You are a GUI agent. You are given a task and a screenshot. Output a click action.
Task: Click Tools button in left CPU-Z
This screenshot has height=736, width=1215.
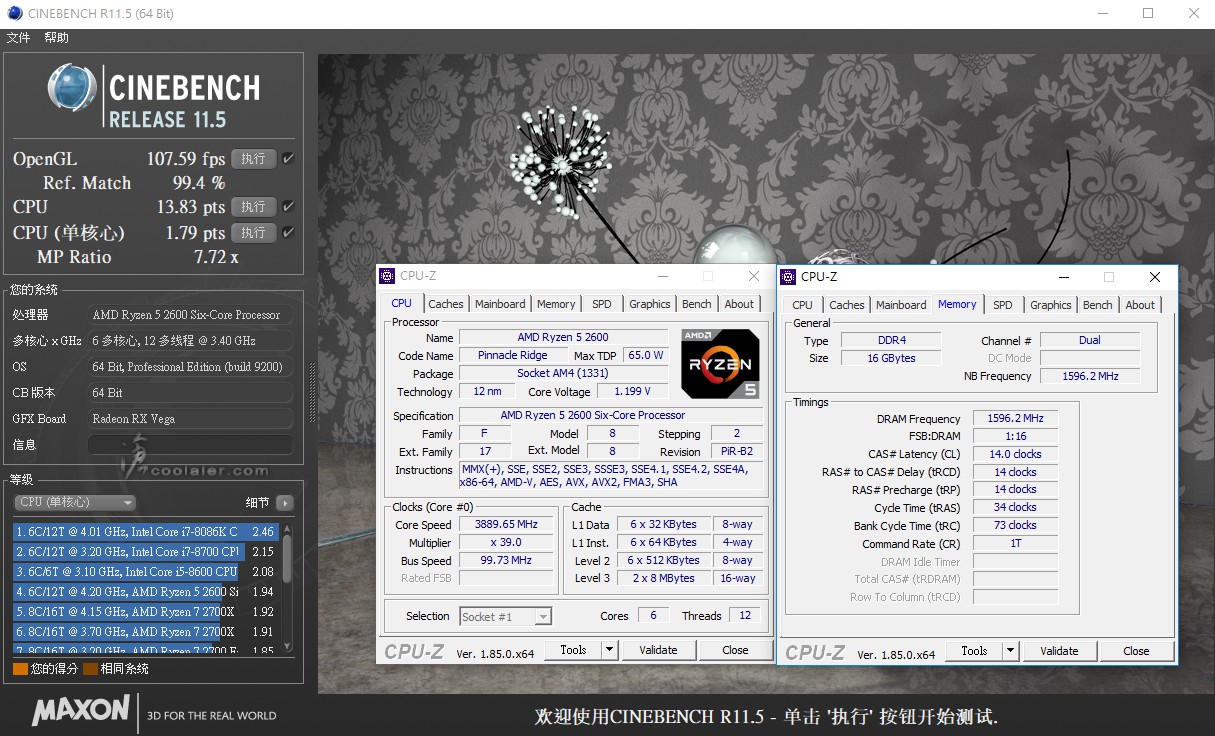point(573,650)
